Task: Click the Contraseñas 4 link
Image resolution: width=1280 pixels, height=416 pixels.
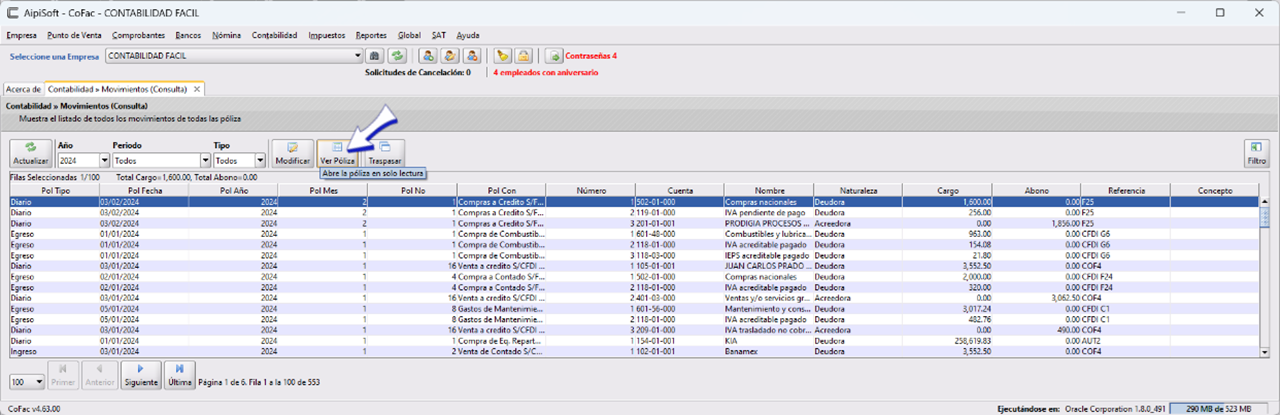Action: point(591,56)
